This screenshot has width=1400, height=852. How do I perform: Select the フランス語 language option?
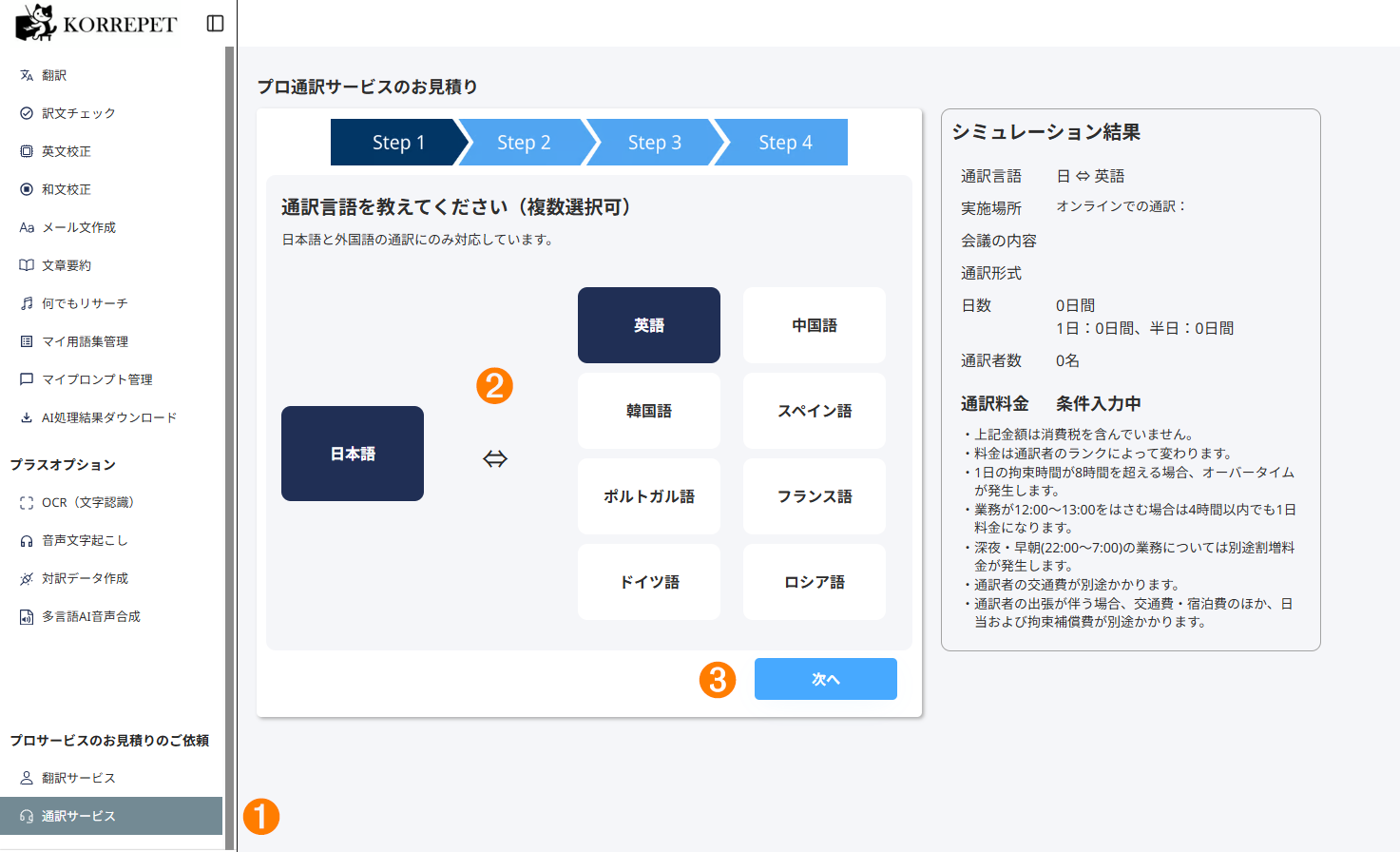click(815, 496)
